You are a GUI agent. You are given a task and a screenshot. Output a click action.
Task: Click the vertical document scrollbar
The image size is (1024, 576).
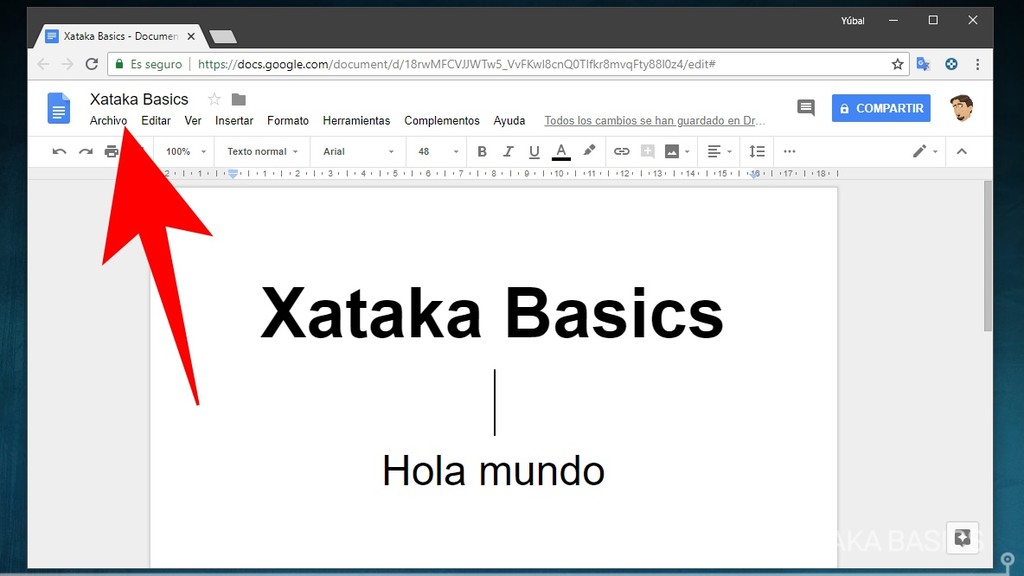(x=988, y=256)
